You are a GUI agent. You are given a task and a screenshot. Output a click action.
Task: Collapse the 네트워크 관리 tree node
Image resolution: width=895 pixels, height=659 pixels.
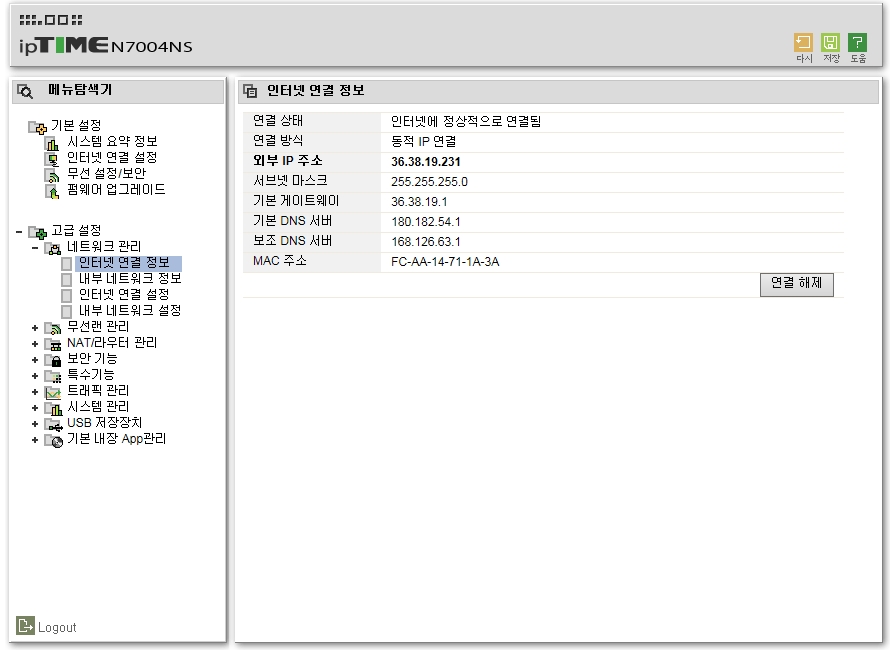click(x=35, y=248)
